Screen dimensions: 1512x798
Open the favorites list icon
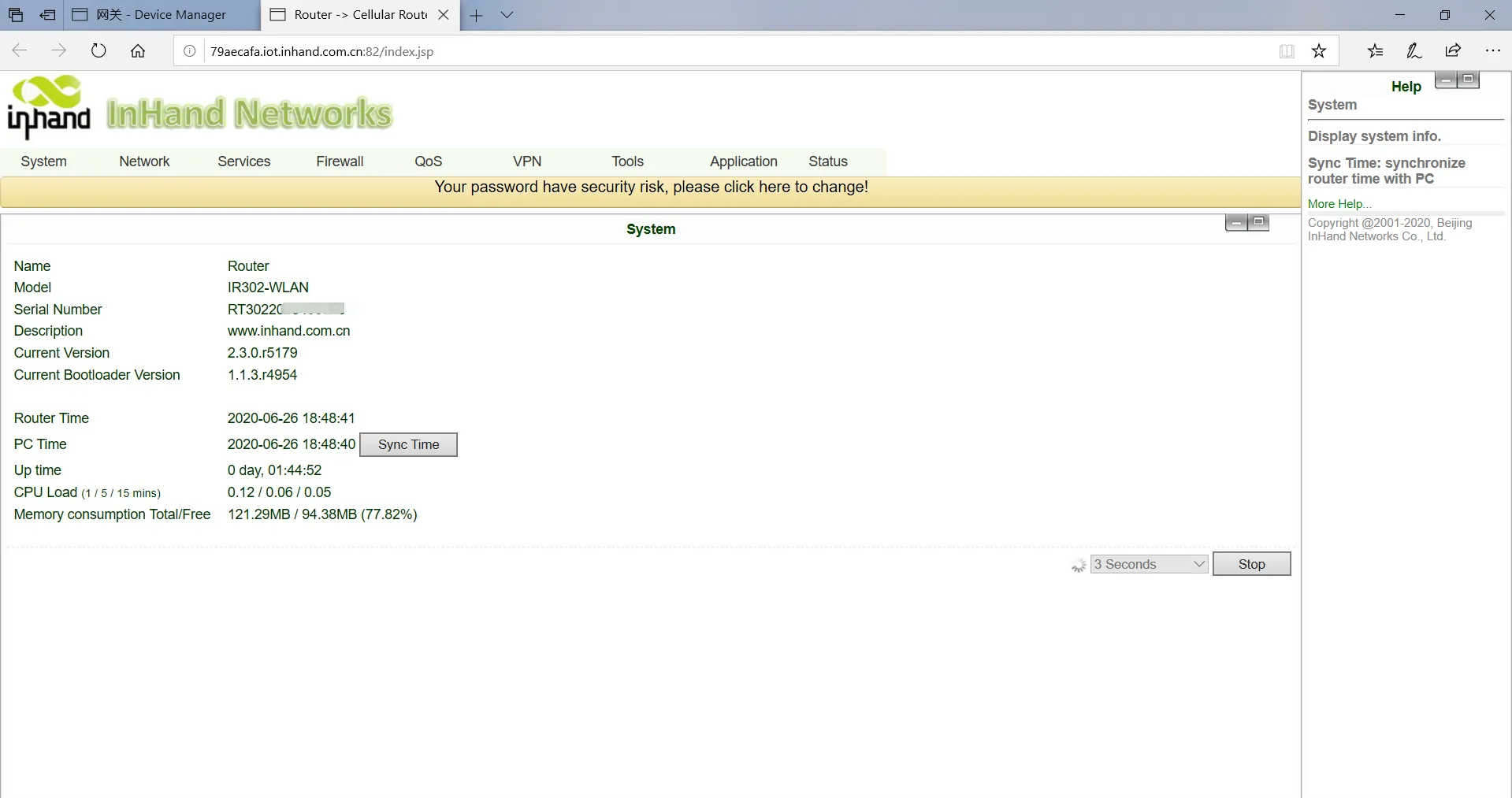point(1375,51)
